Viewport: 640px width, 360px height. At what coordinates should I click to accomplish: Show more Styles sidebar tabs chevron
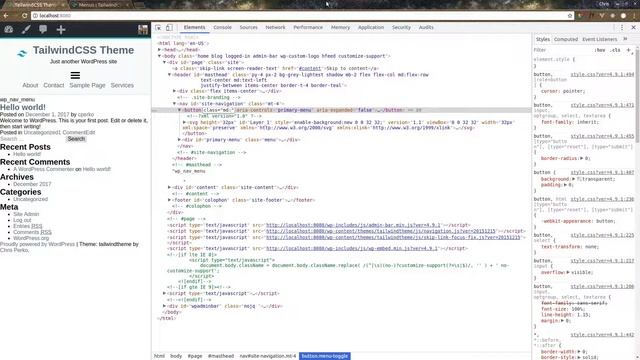625,39
